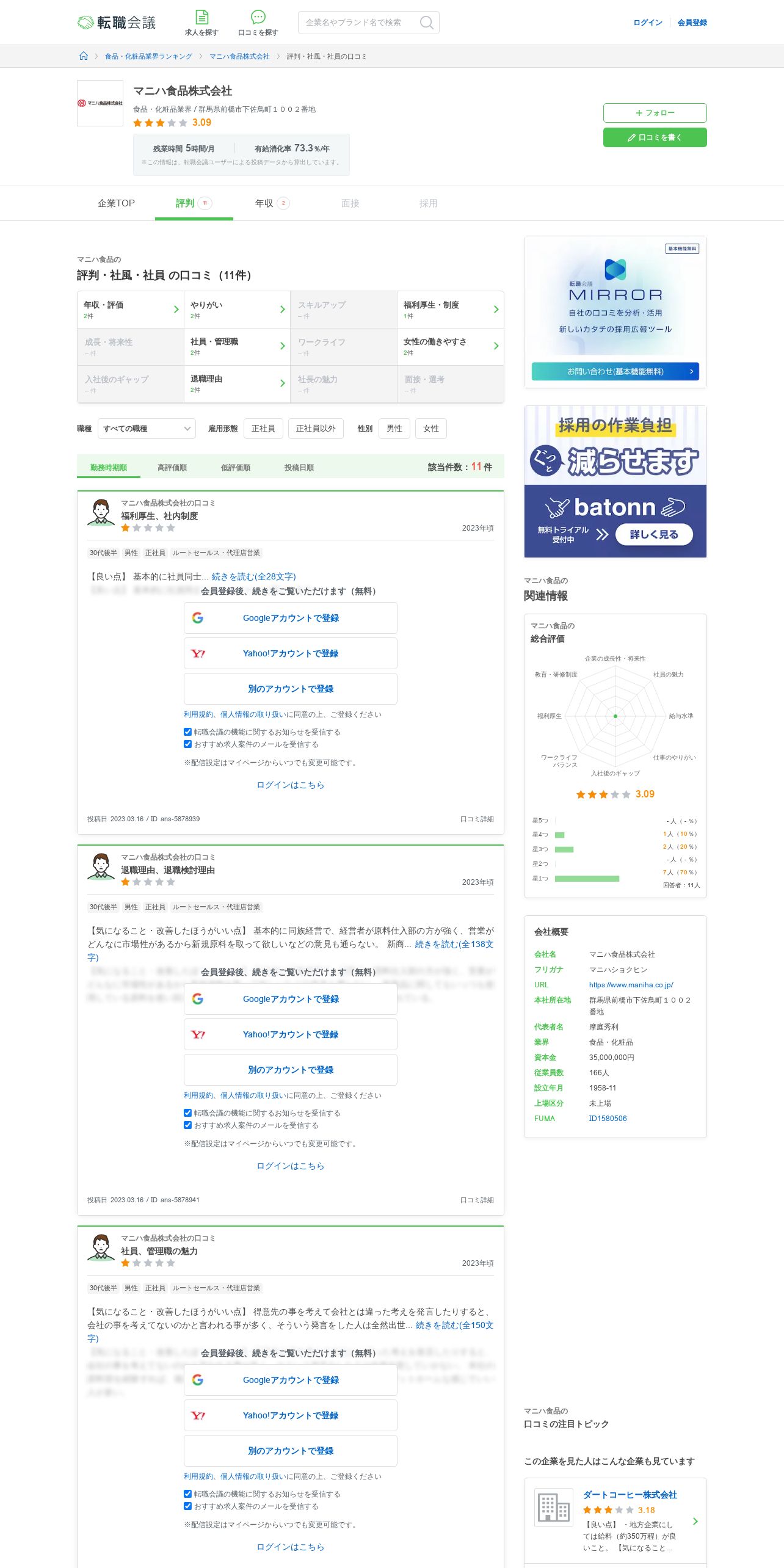Click お問い合わせ(基本機能無料) banner button

[x=615, y=371]
